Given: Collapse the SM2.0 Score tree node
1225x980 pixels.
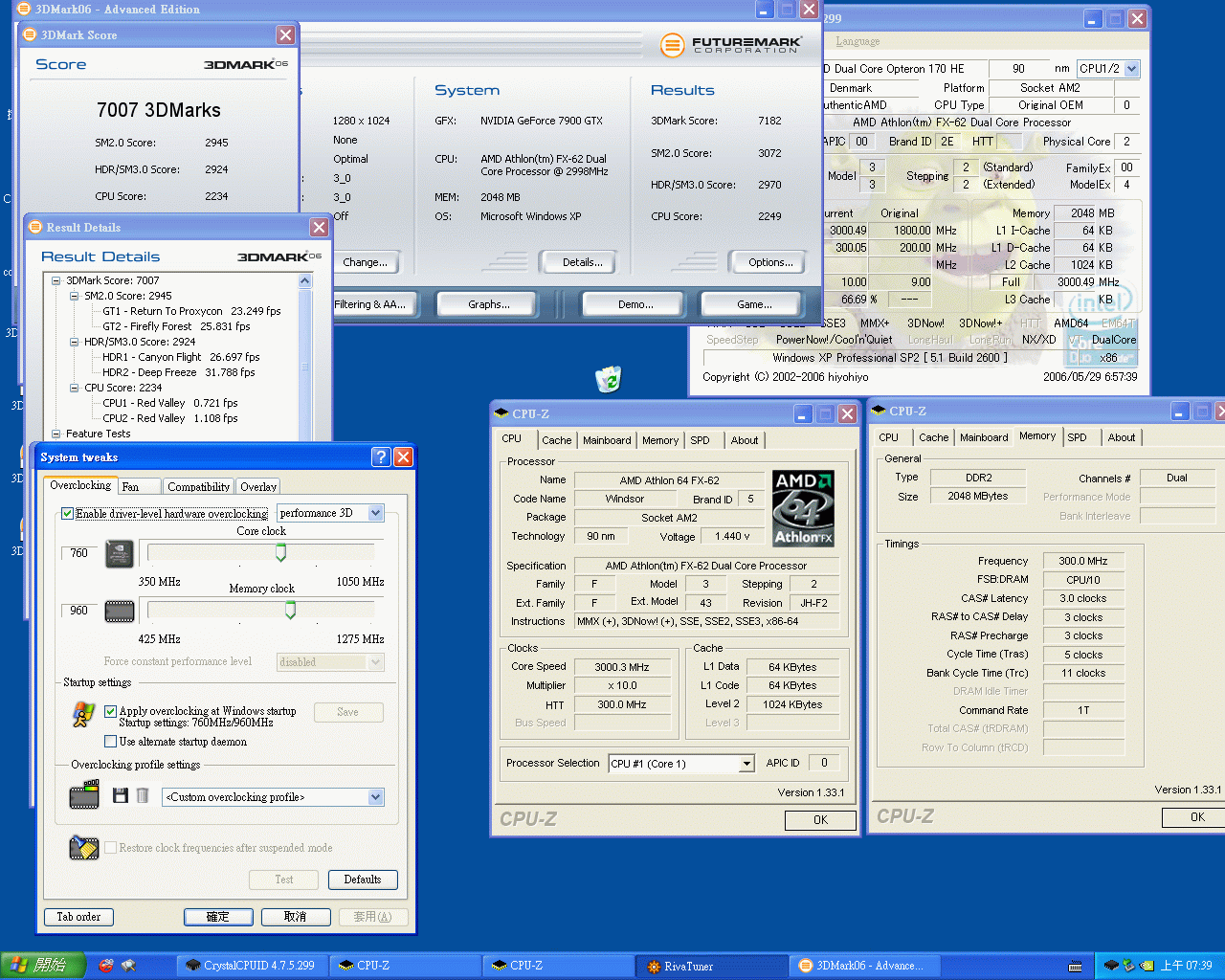Looking at the screenshot, I should click(75, 296).
